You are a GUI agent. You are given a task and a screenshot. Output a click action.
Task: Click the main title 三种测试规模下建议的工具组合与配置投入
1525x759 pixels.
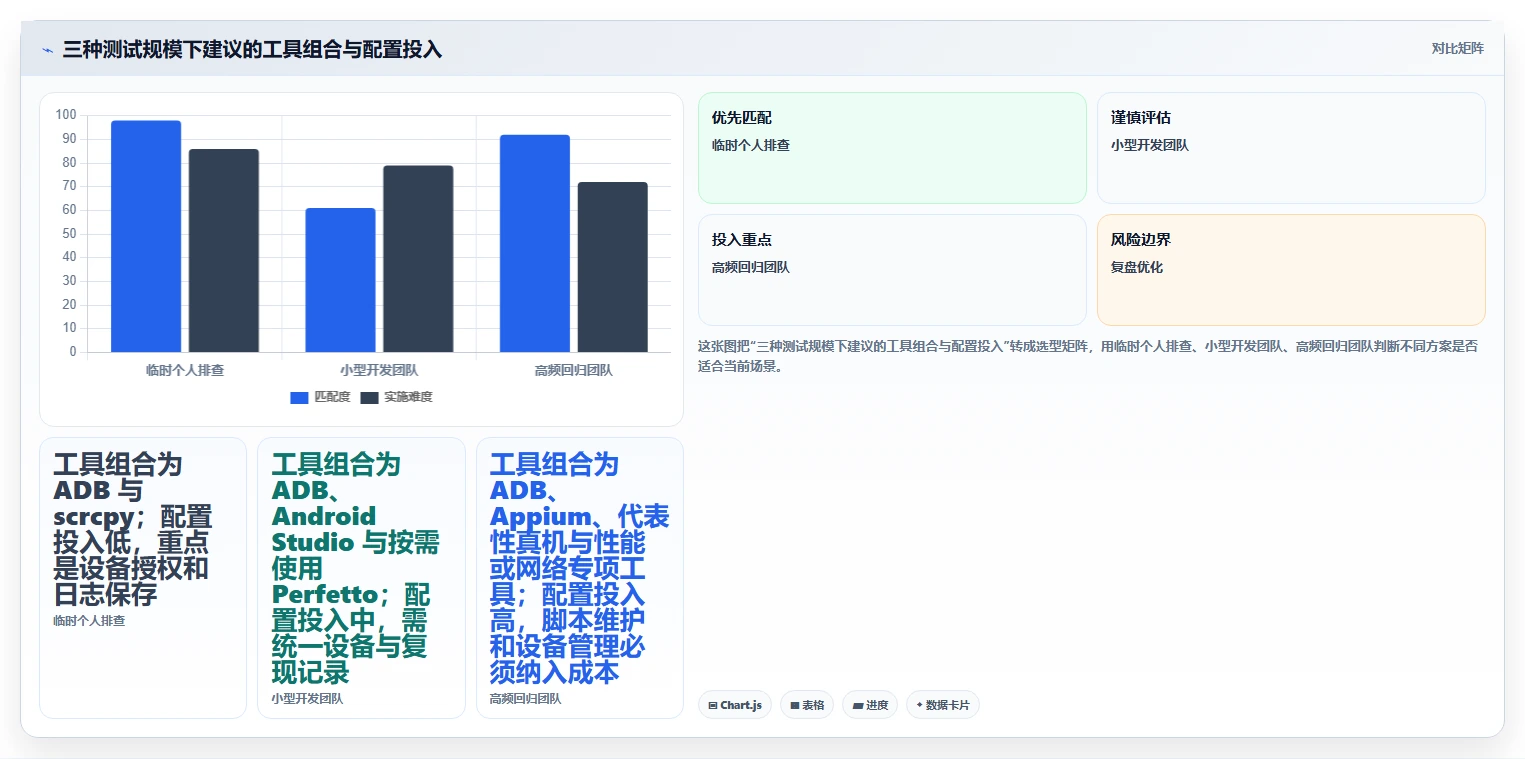[x=252, y=50]
